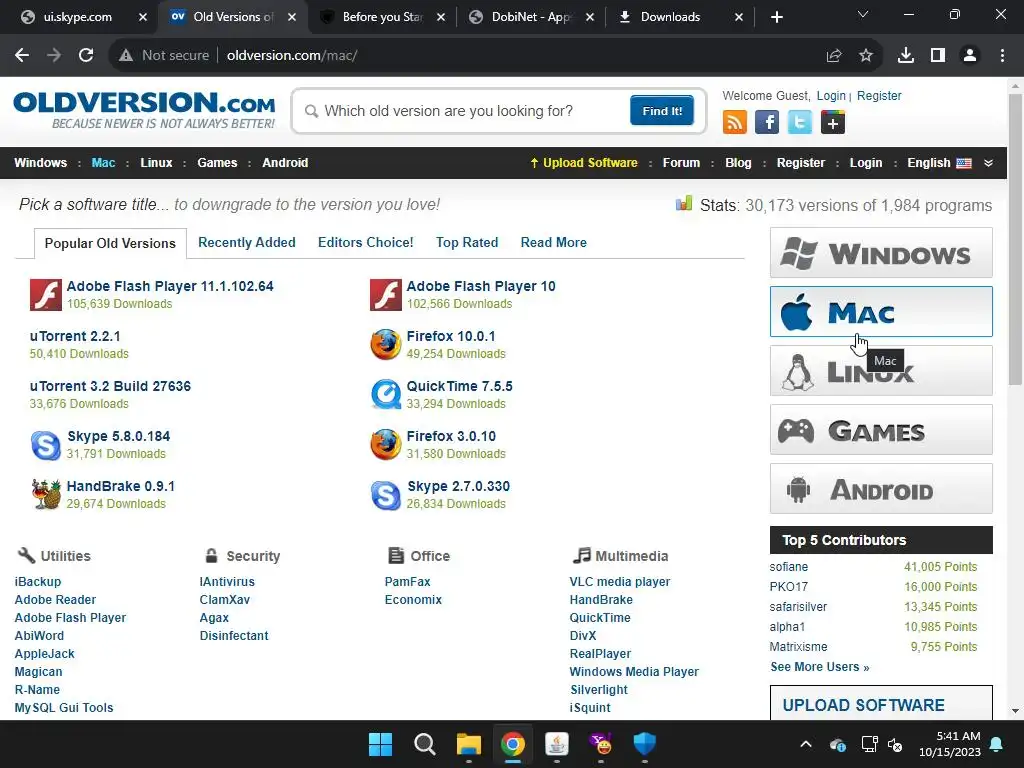Open iAntivirus security link
Screen dimensions: 1024x768
click(227, 581)
